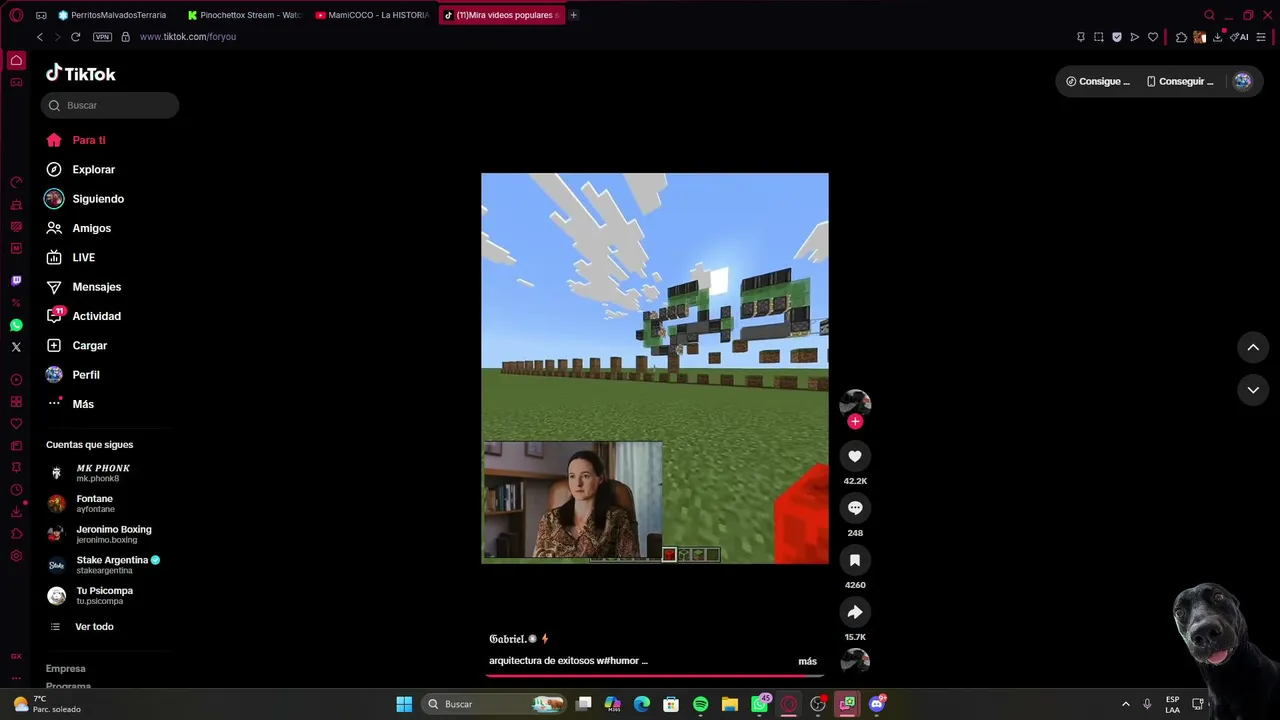Open the Opera downloads toolbar icon

click(1217, 37)
